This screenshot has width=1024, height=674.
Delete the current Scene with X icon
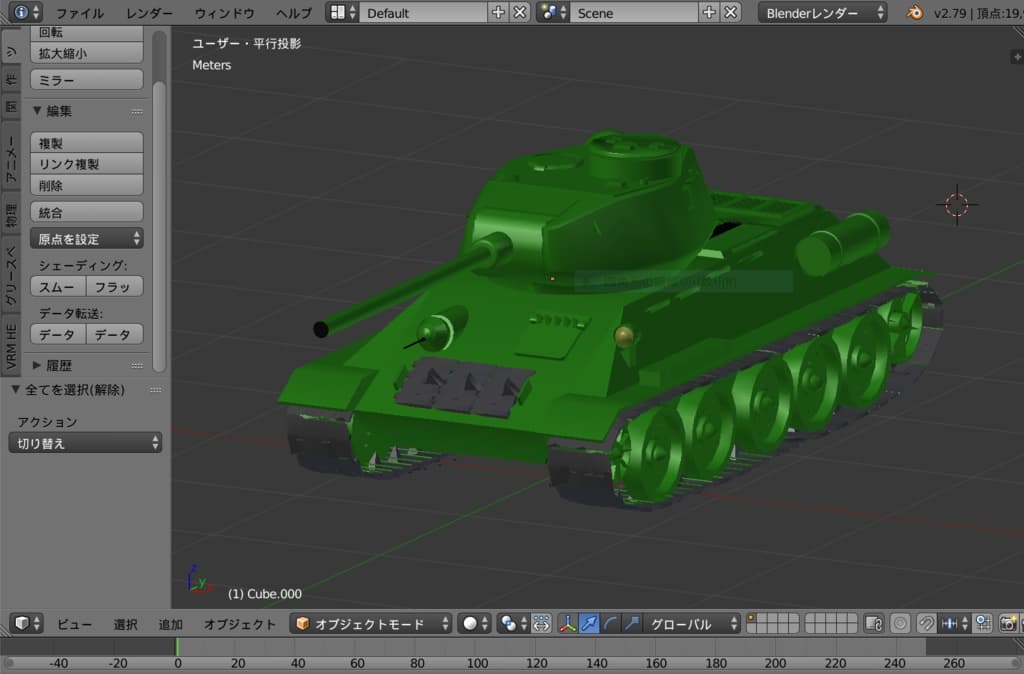tap(731, 12)
